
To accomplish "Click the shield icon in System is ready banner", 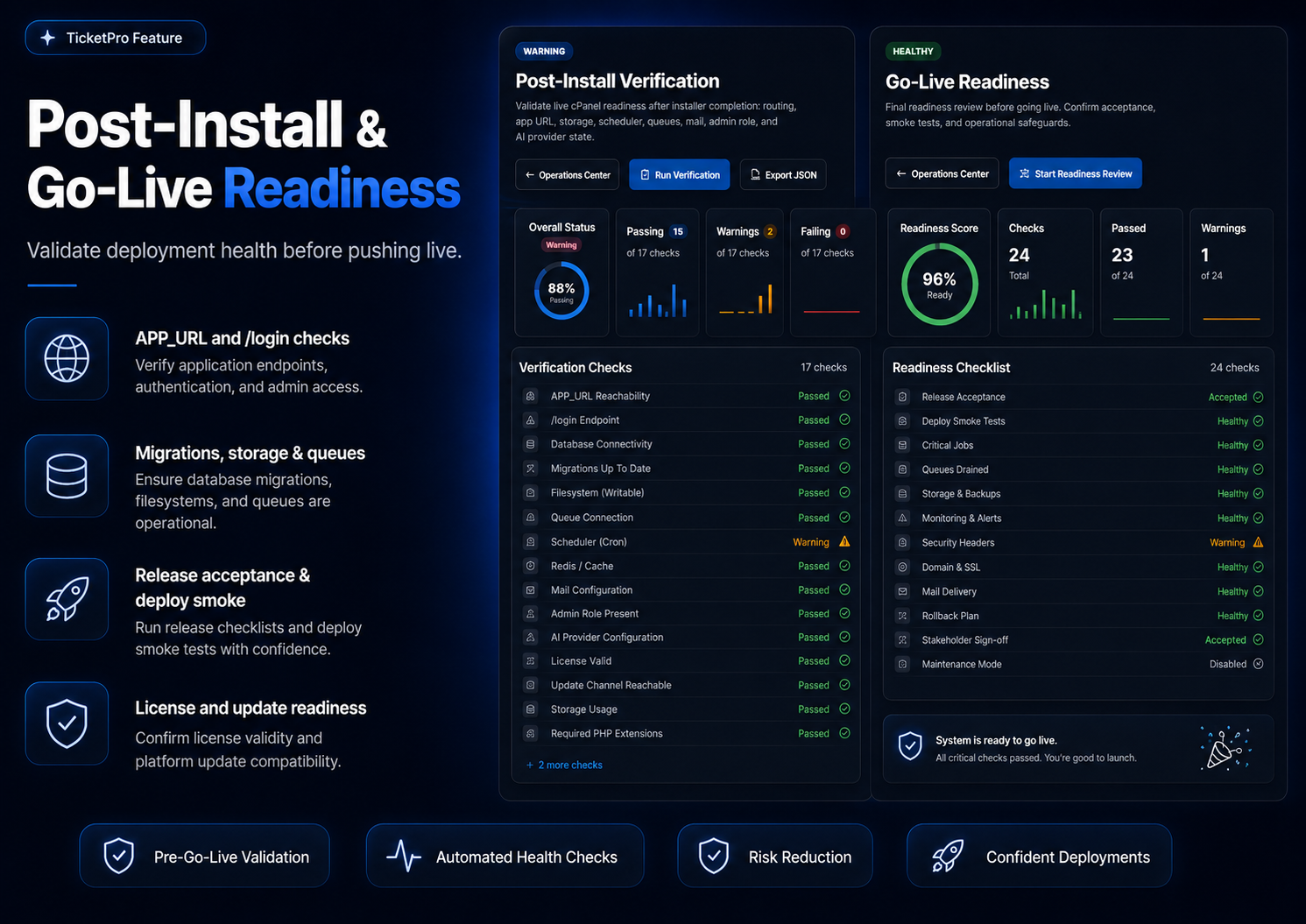I will click(910, 746).
